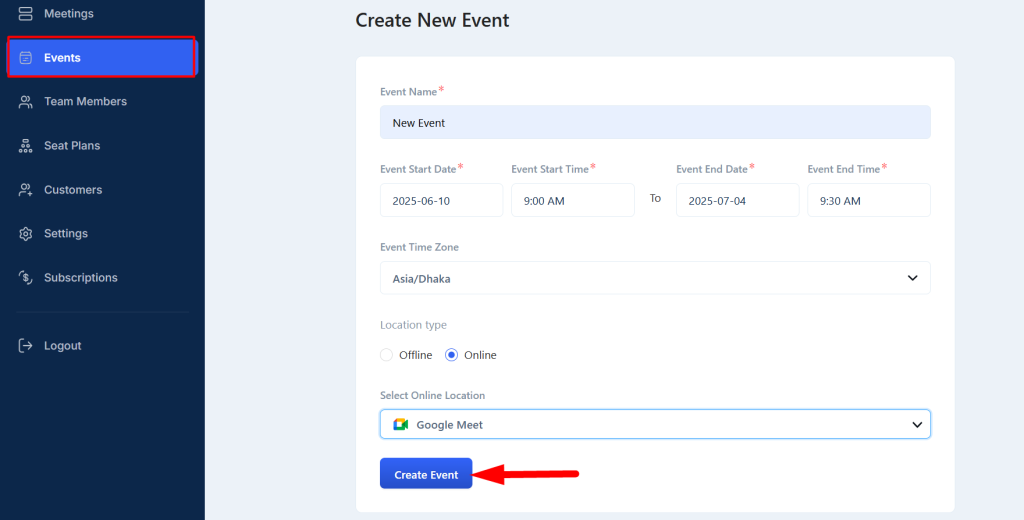Open the Event Start Time picker
1024x520 pixels.
573,201
